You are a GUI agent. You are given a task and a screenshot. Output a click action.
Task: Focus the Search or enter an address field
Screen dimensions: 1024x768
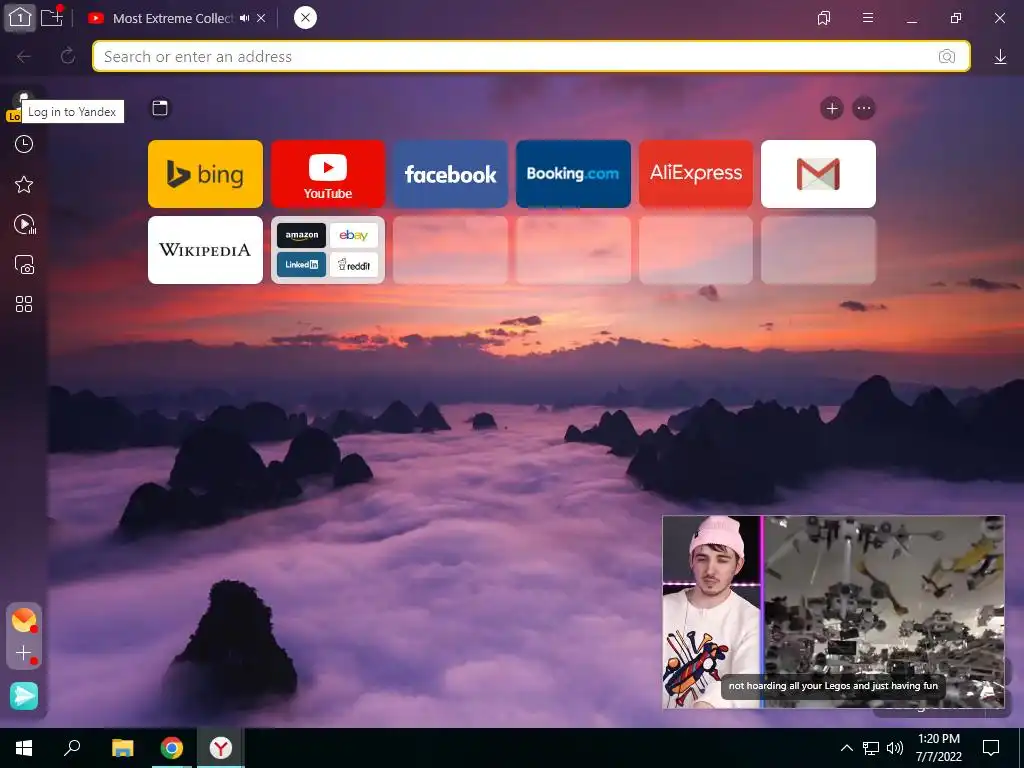coord(531,56)
